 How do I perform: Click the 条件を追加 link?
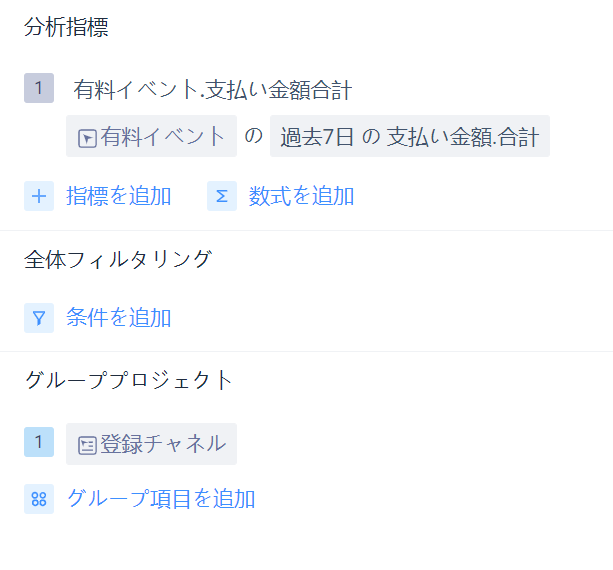tap(119, 317)
